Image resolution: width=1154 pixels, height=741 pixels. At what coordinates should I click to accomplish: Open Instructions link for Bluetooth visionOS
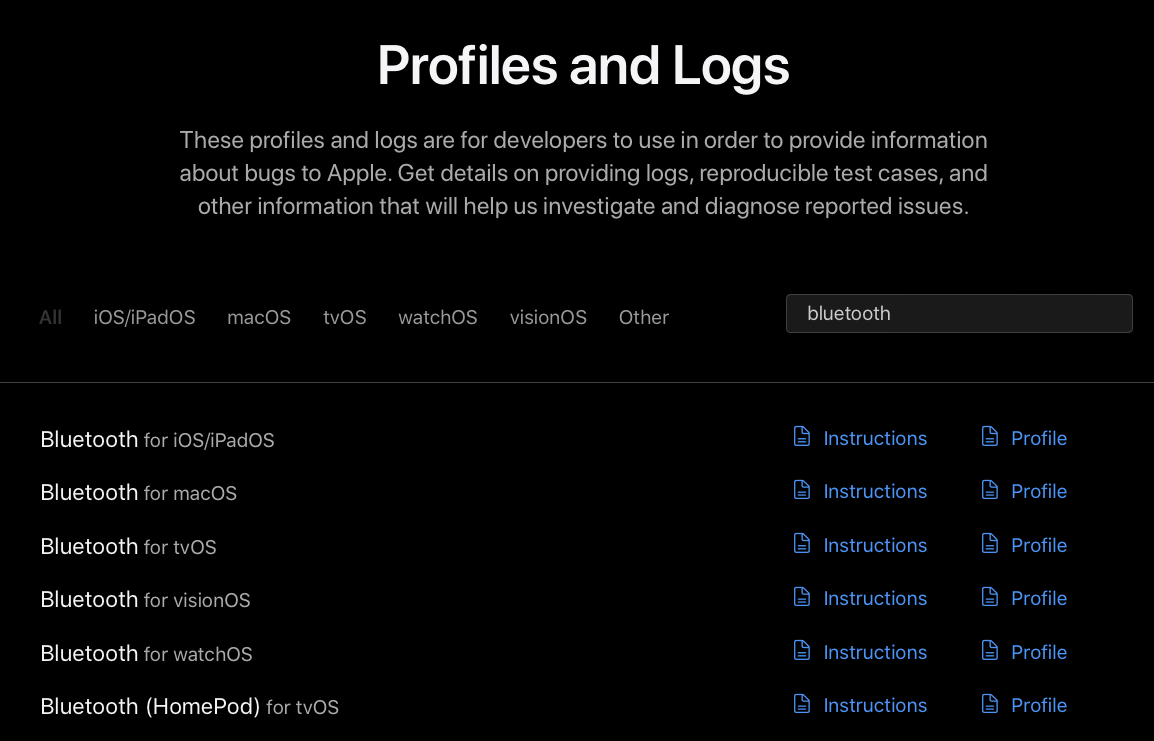click(875, 598)
